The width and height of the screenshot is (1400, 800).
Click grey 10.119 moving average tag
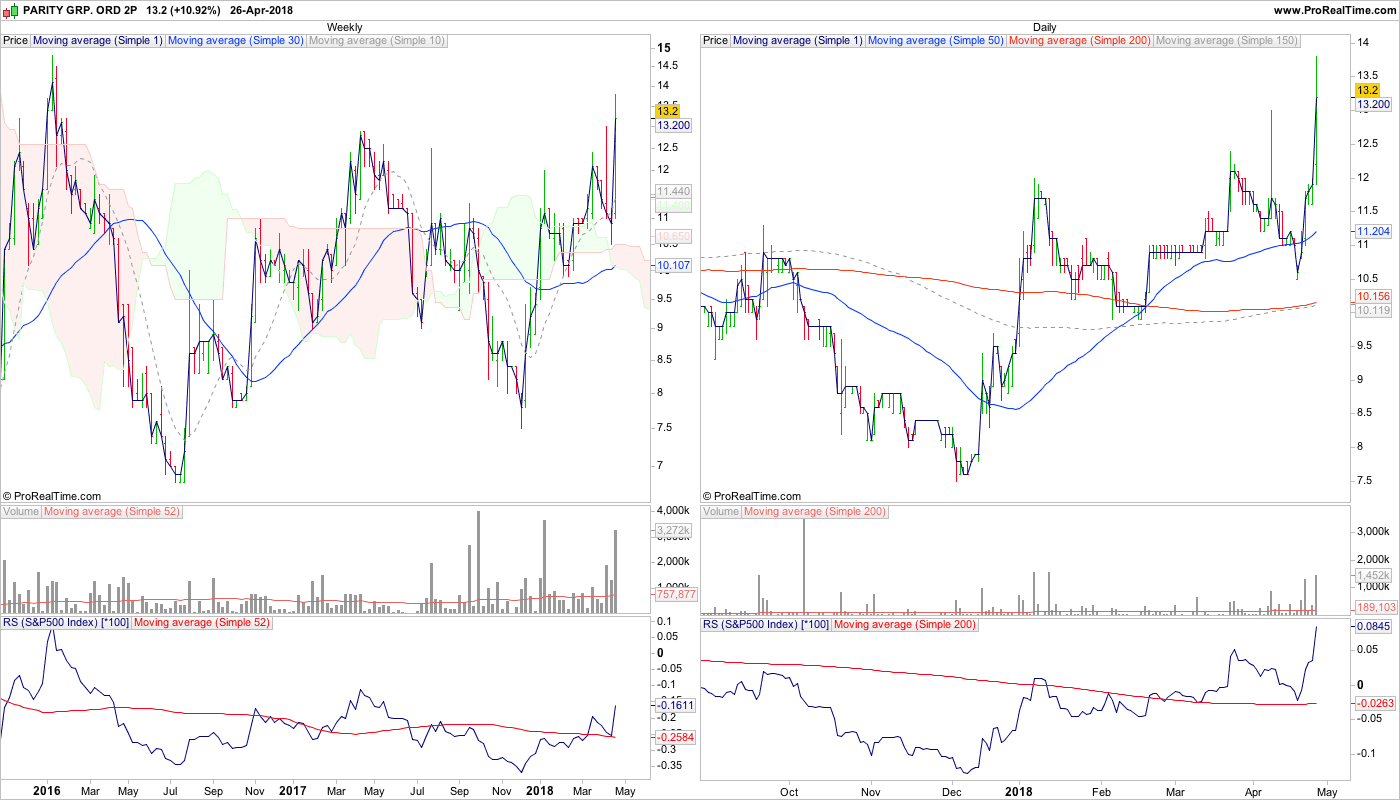click(x=1372, y=311)
